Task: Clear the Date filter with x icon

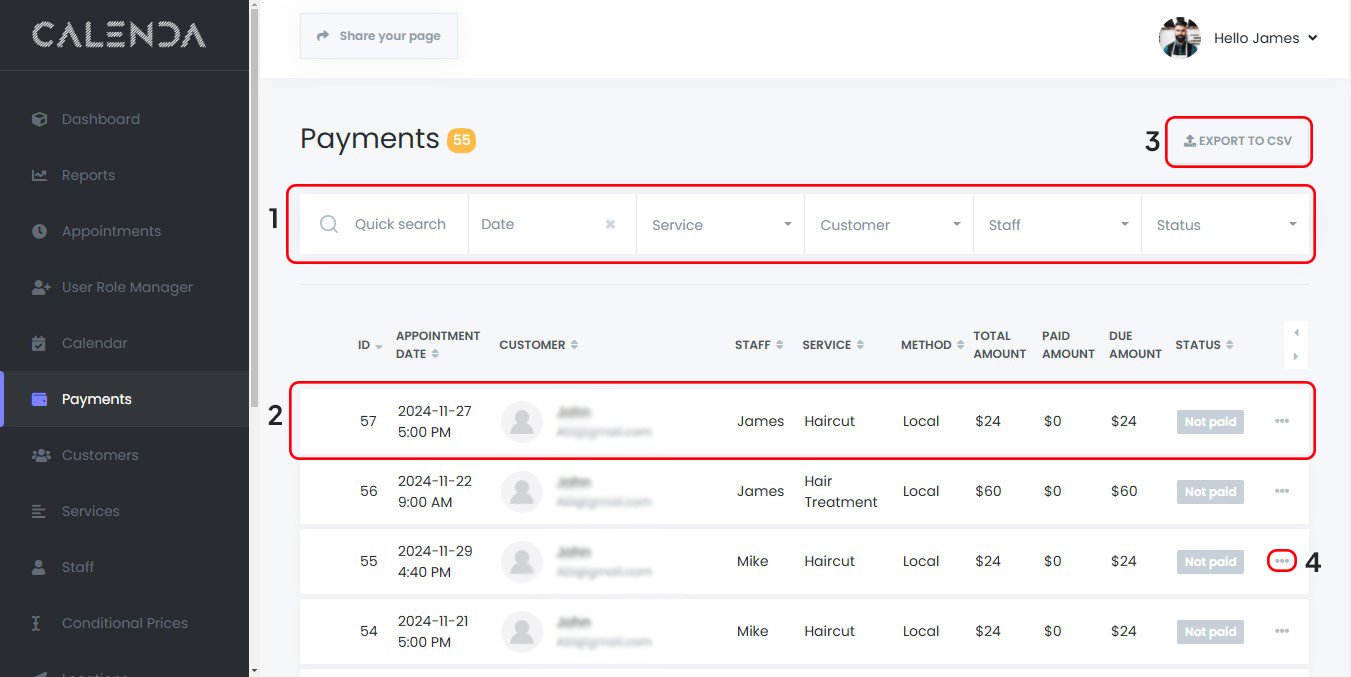Action: pos(610,225)
